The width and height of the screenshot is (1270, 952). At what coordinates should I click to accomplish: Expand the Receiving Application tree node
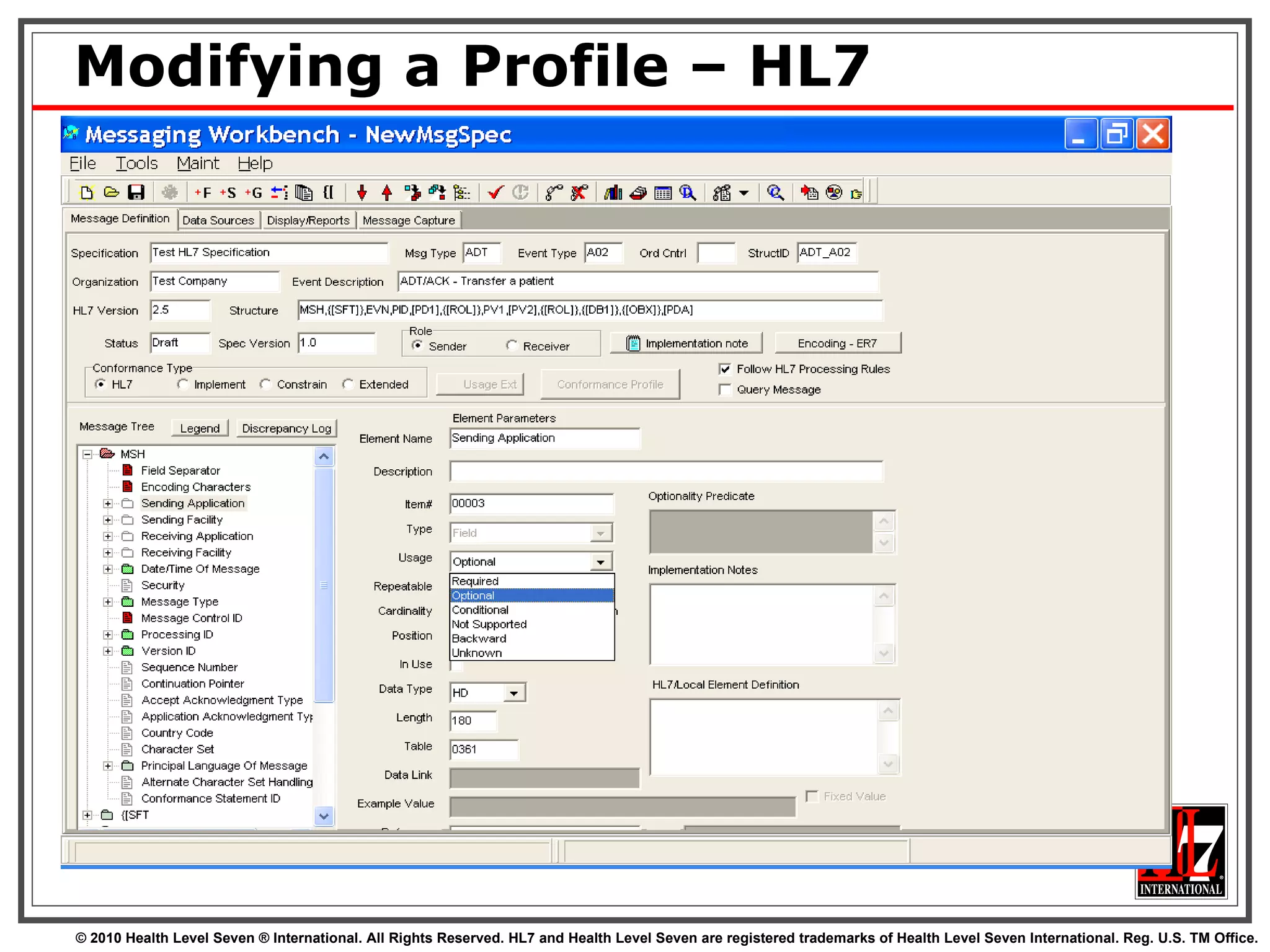point(108,536)
